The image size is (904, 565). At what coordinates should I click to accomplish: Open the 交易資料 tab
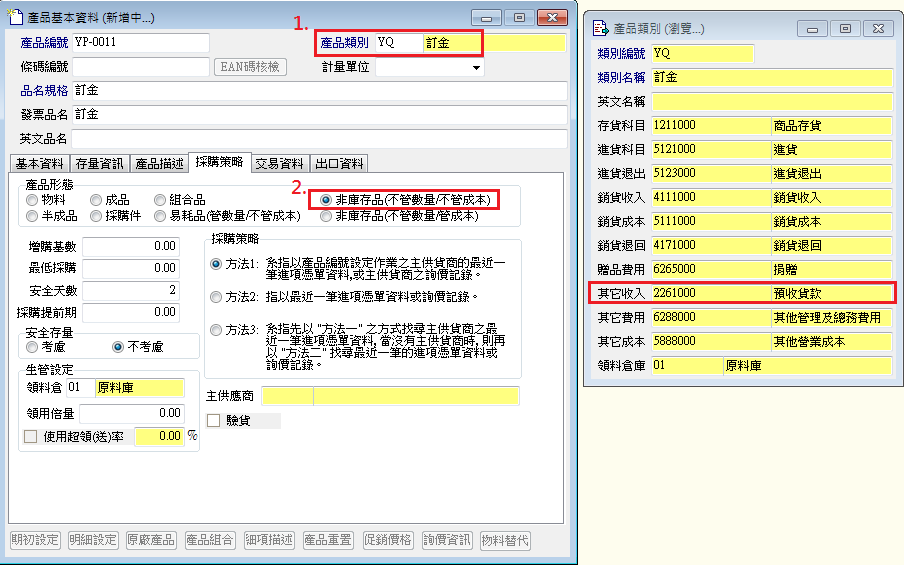pyautogui.click(x=279, y=164)
